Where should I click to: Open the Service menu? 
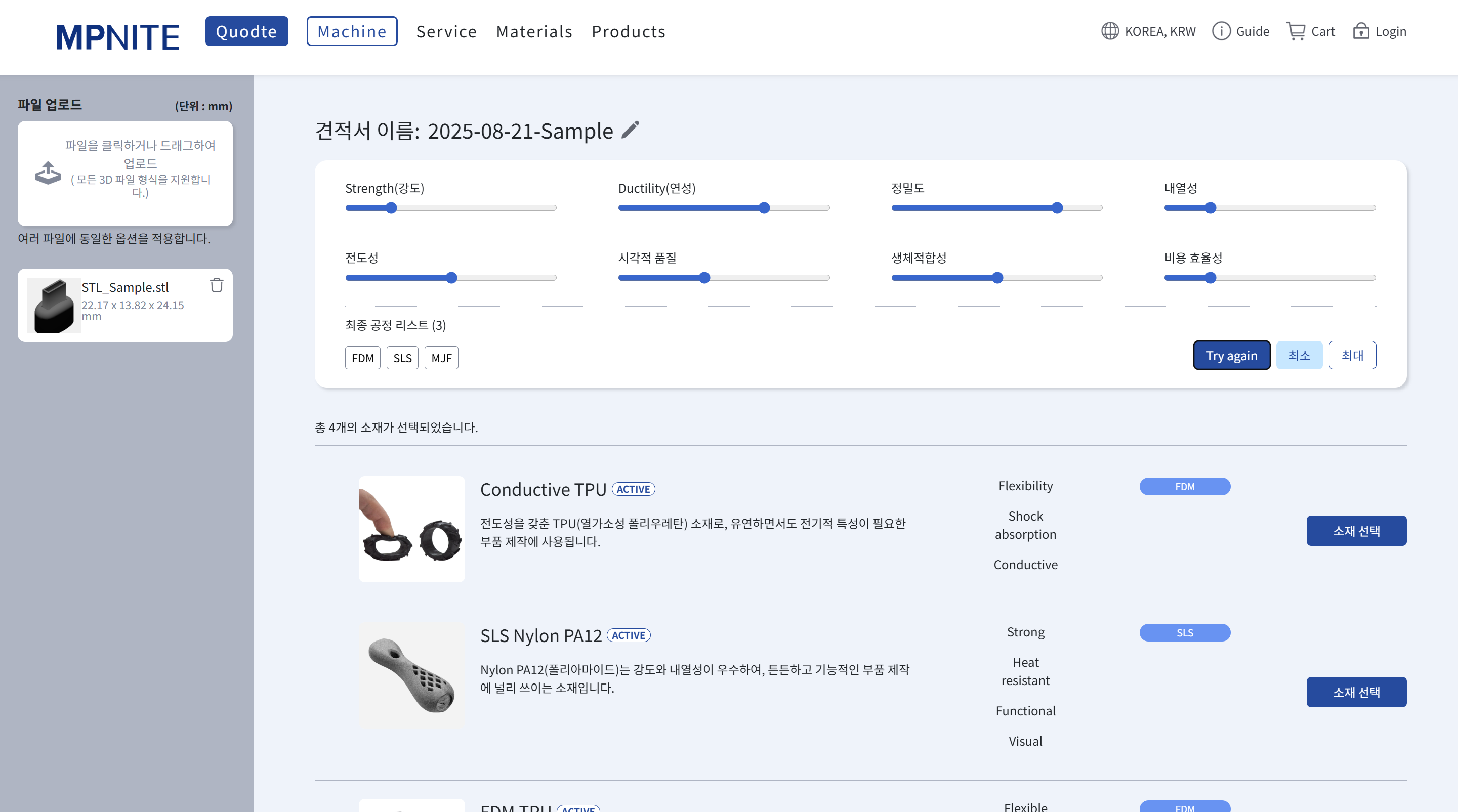click(446, 32)
